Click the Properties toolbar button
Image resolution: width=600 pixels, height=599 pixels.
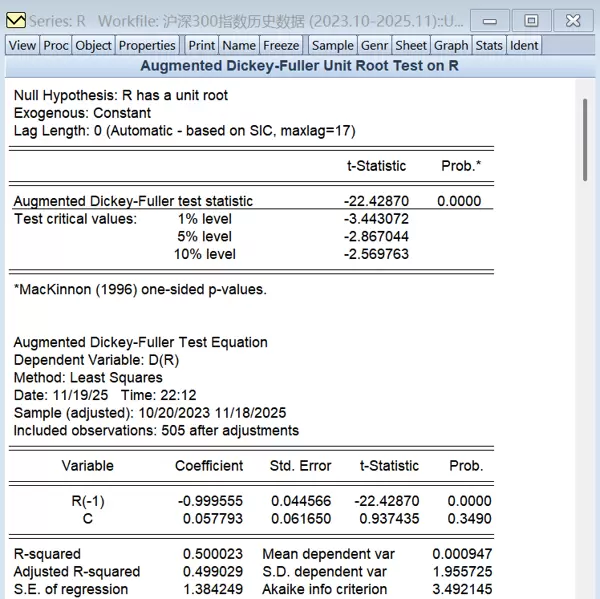pyautogui.click(x=147, y=45)
